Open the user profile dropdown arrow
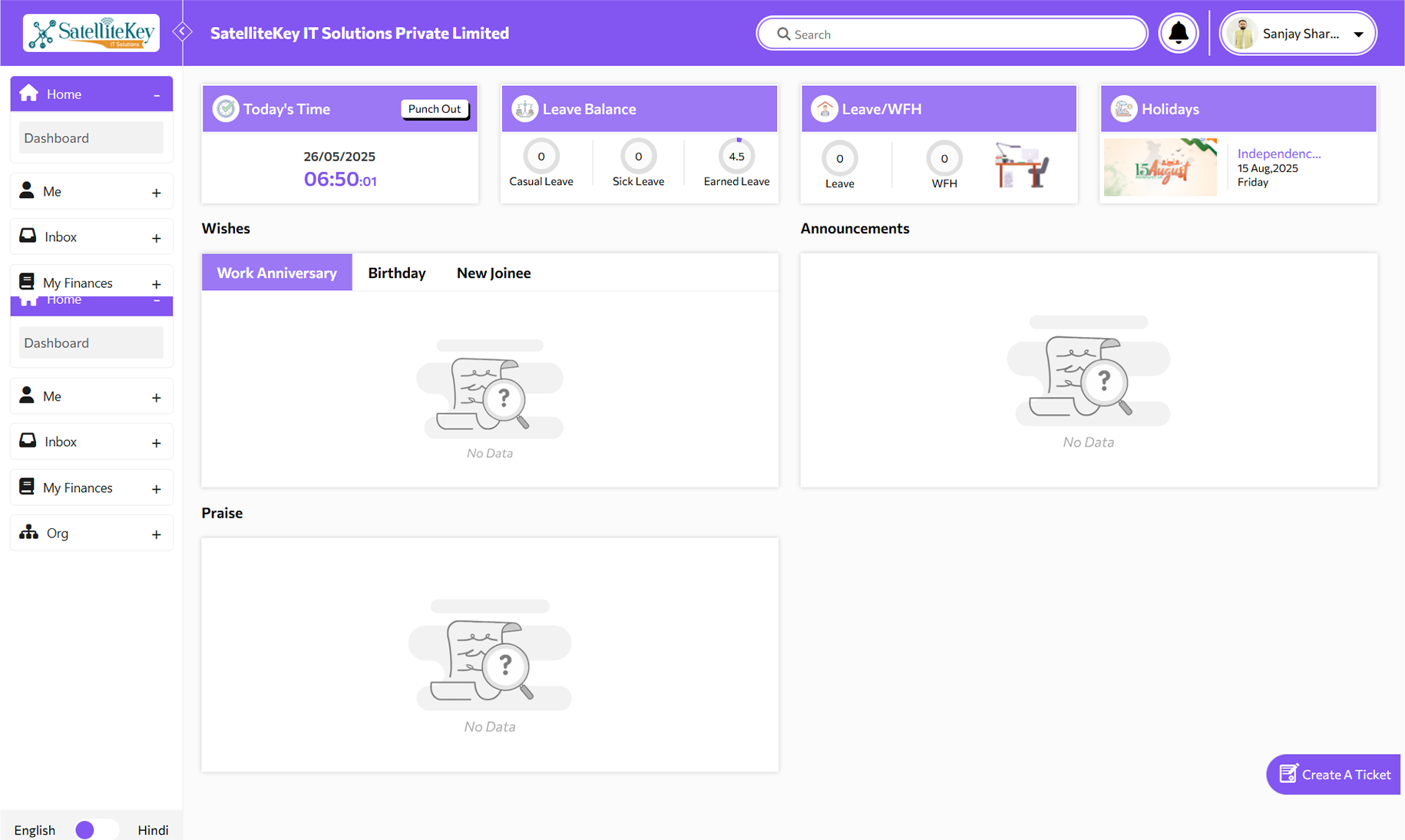The image size is (1405, 840). point(1358,35)
